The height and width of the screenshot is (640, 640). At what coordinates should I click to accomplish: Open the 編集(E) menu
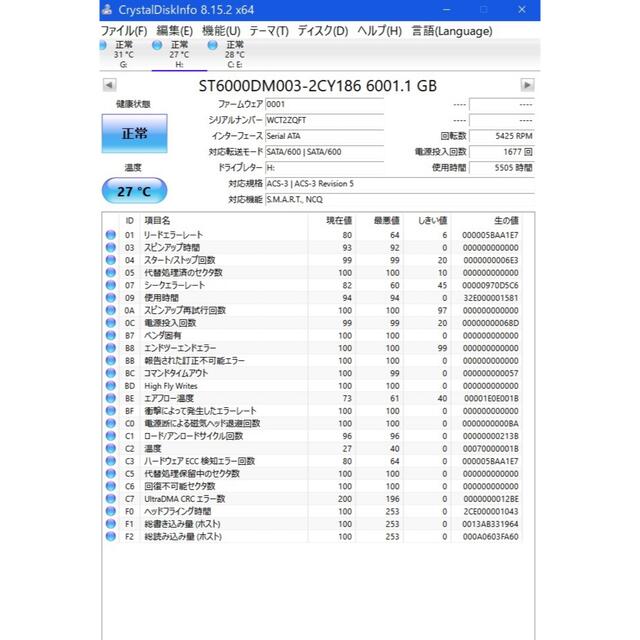tap(174, 31)
